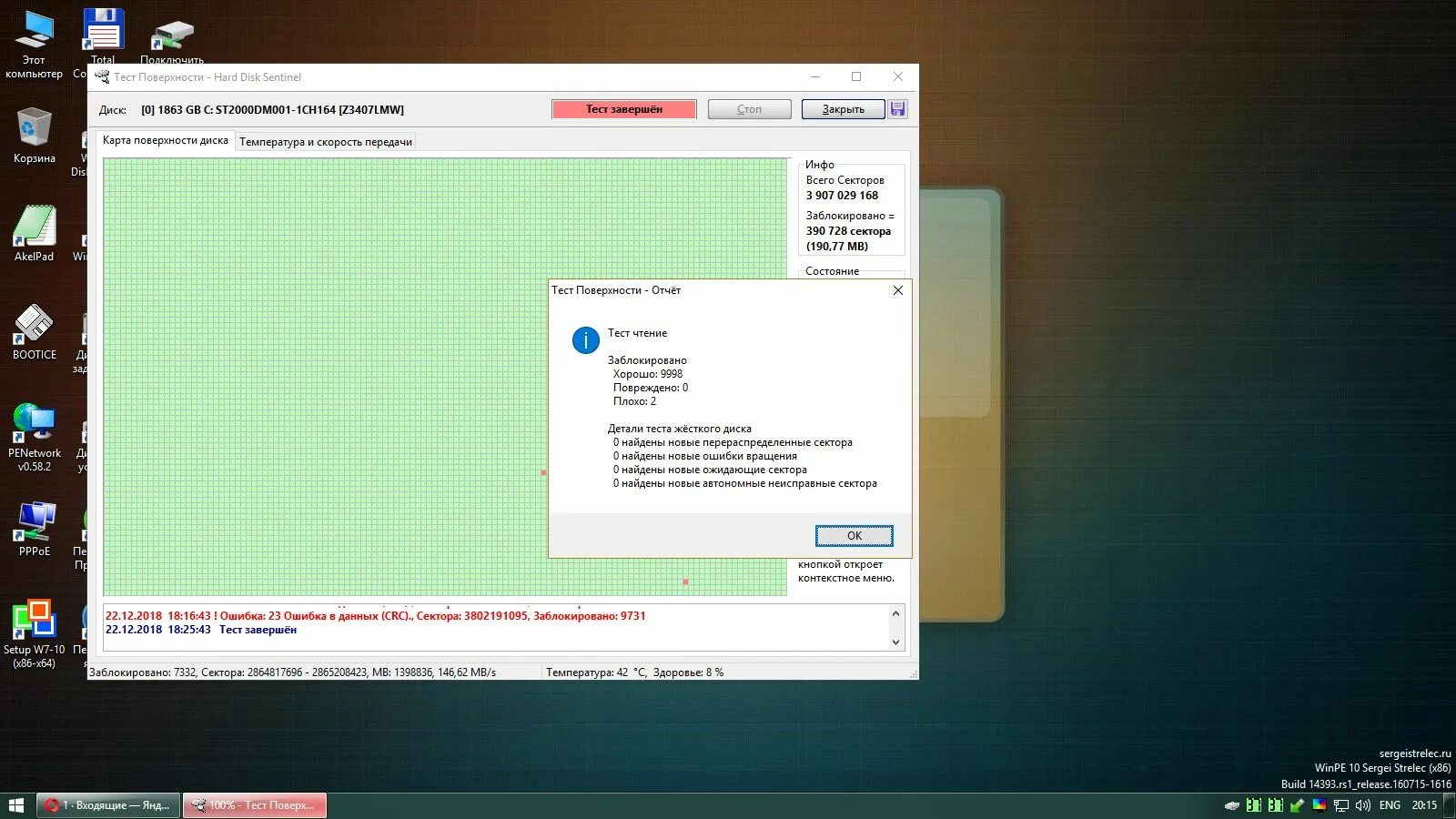Click 'Плохо: 2' in the report
The image size is (1456, 819).
tap(634, 401)
